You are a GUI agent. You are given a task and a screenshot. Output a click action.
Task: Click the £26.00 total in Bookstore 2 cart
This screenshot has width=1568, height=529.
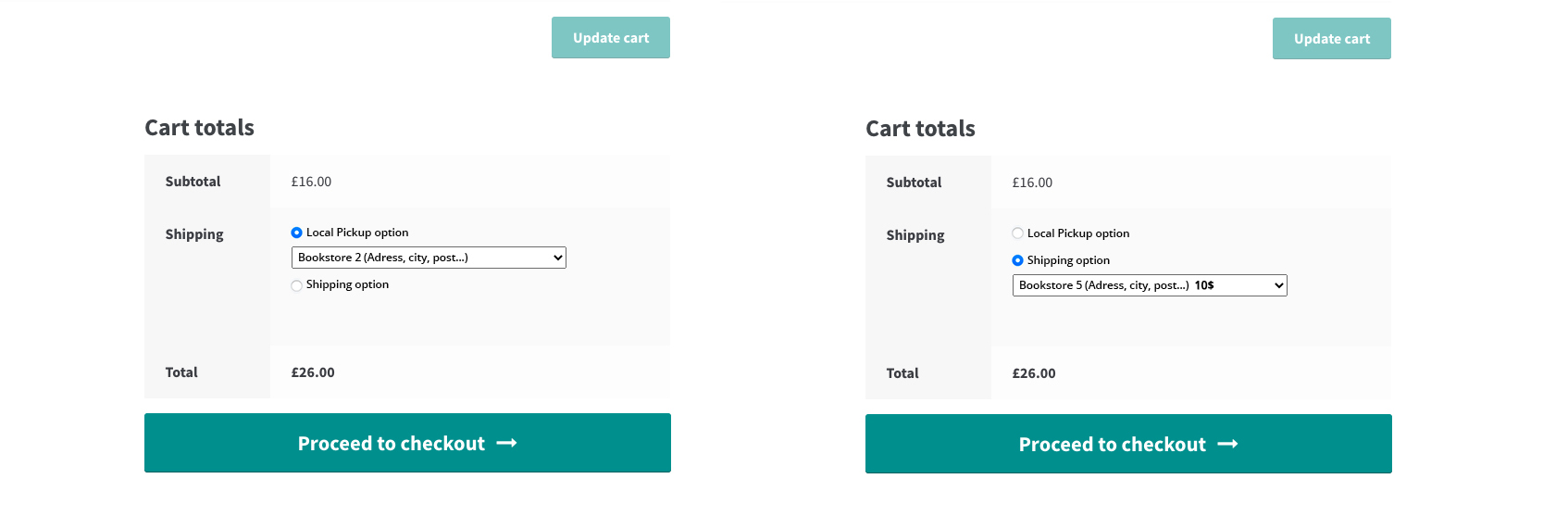[313, 372]
